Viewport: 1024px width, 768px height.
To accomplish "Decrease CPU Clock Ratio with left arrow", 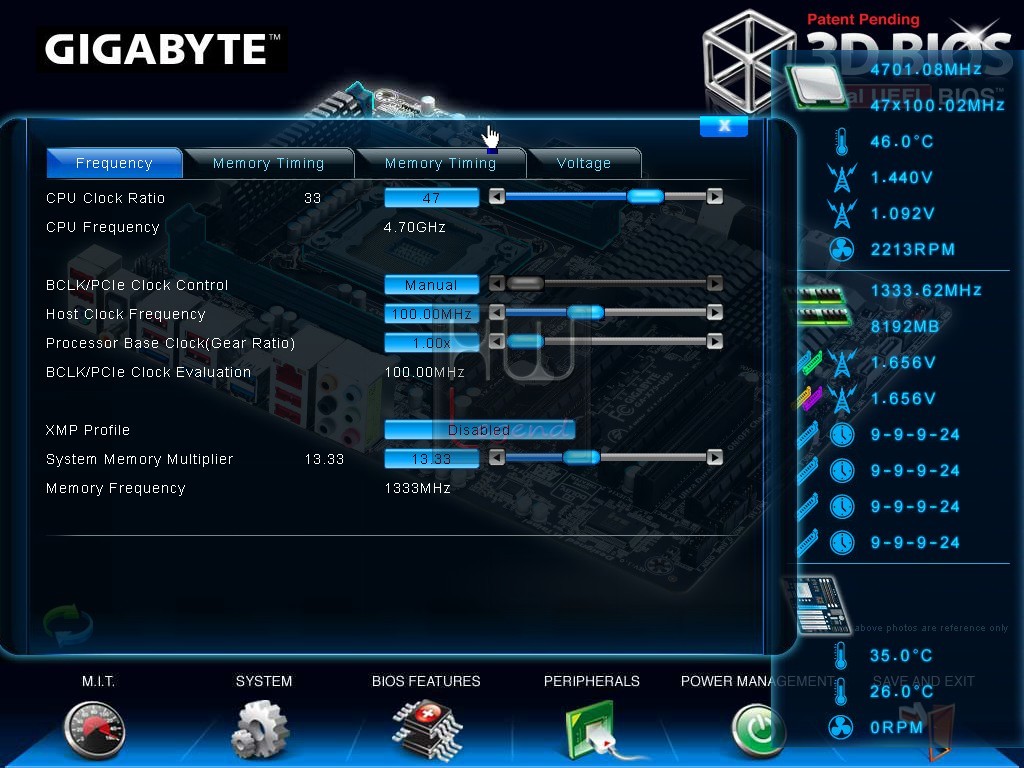I will 497,197.
